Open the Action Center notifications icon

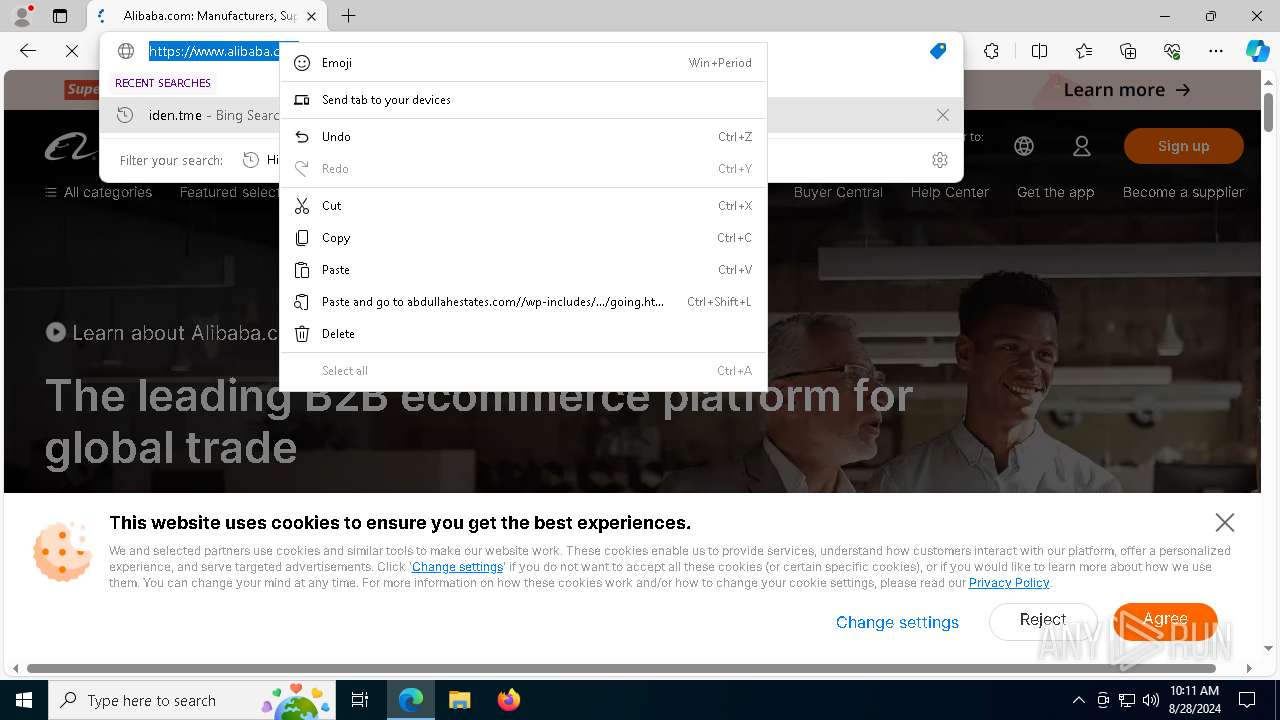[x=1247, y=700]
